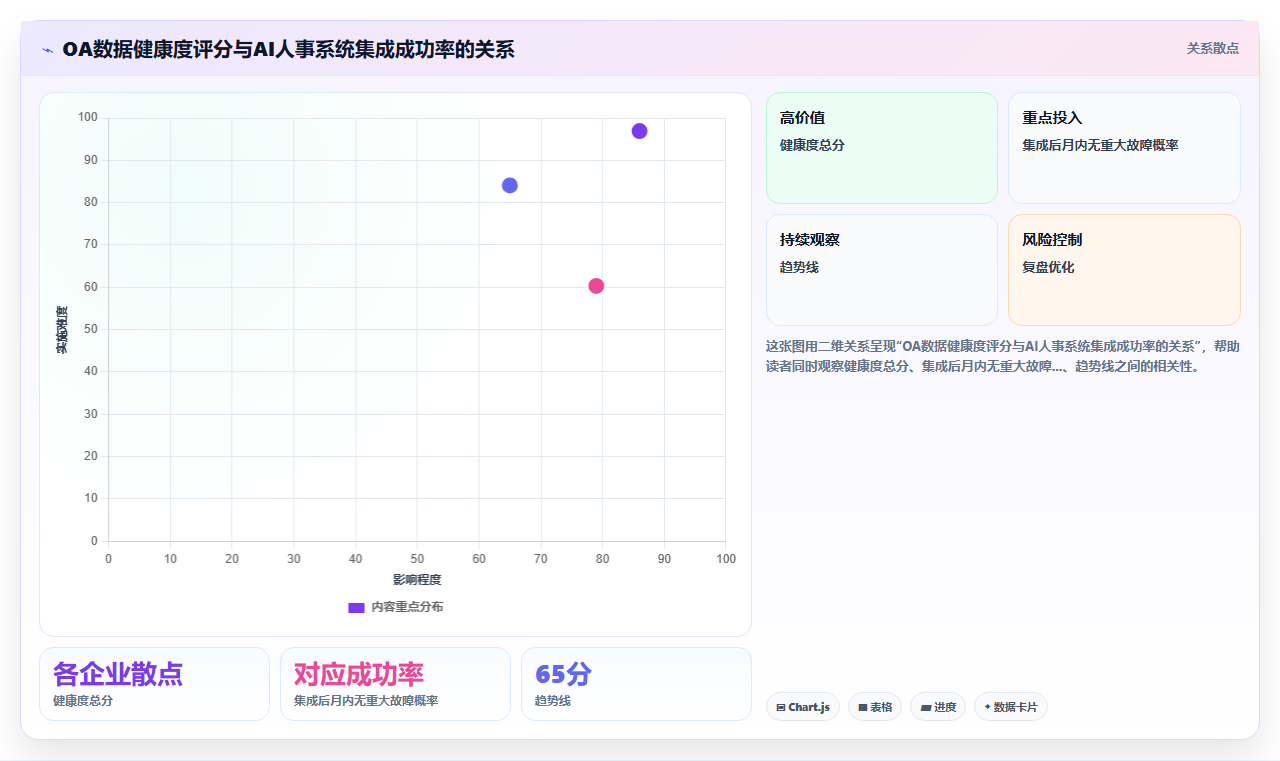Click the pink scatter point near 60
The image size is (1280, 761).
[x=596, y=286]
